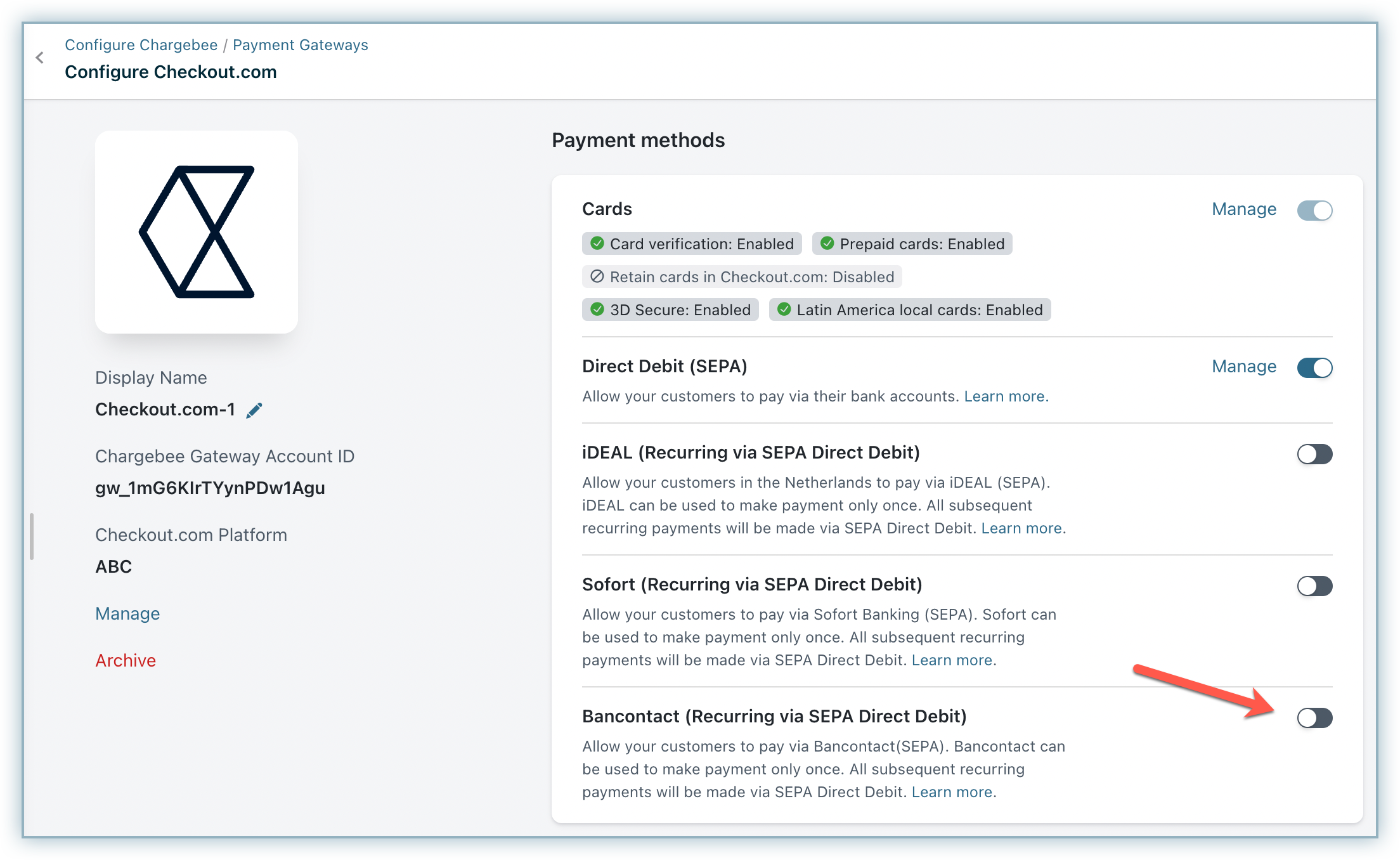The image size is (1400, 860).
Task: Open Learn more under iDEAL description
Action: [x=1023, y=528]
